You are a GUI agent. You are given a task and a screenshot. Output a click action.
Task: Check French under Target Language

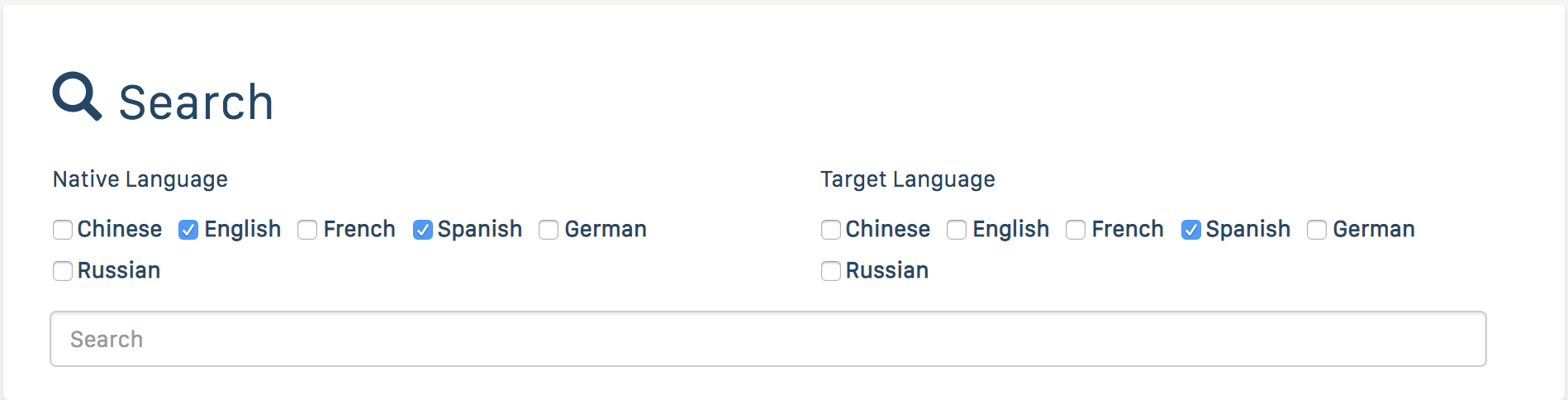(x=1076, y=230)
